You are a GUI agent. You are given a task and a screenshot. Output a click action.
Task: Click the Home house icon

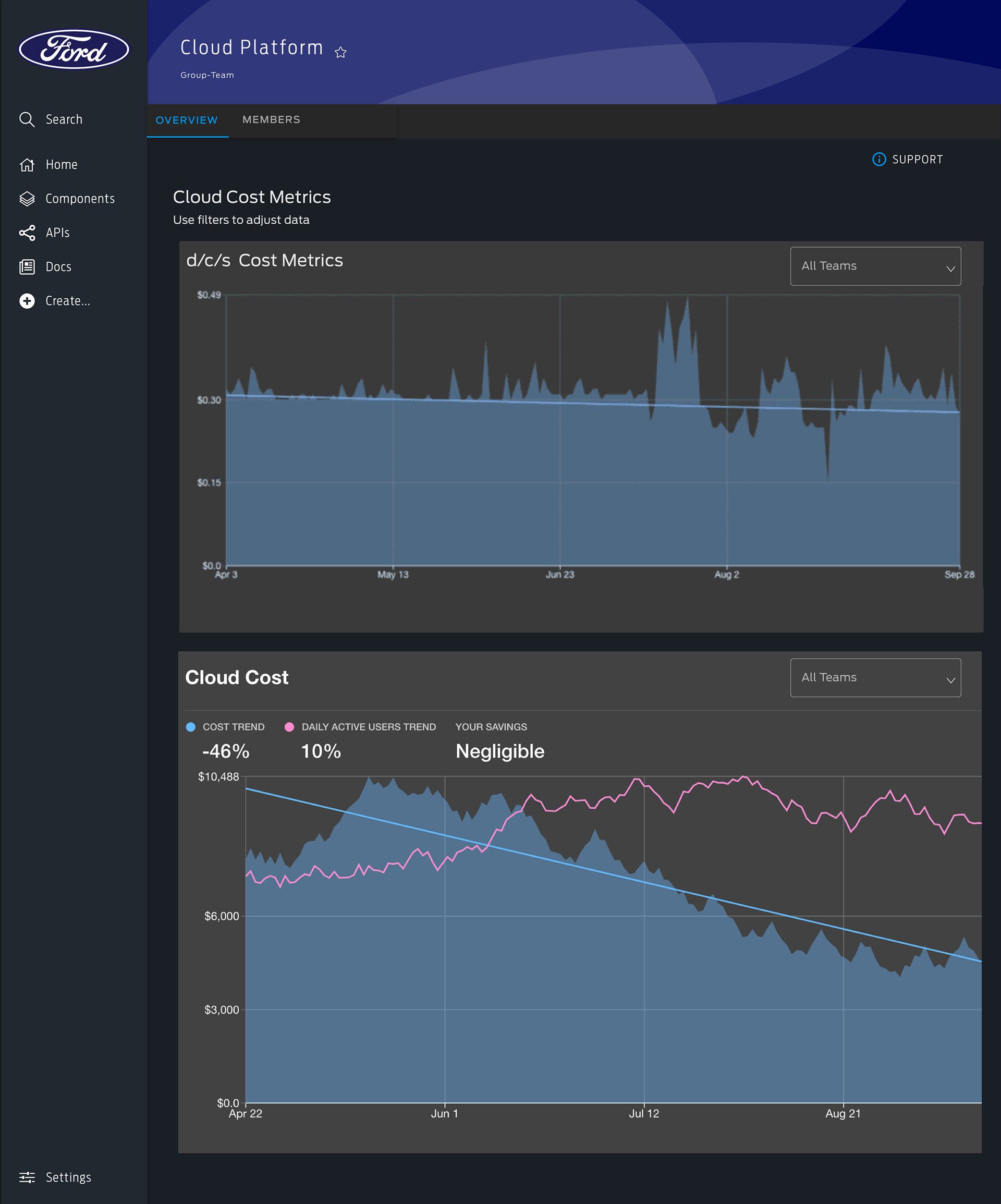pos(27,165)
